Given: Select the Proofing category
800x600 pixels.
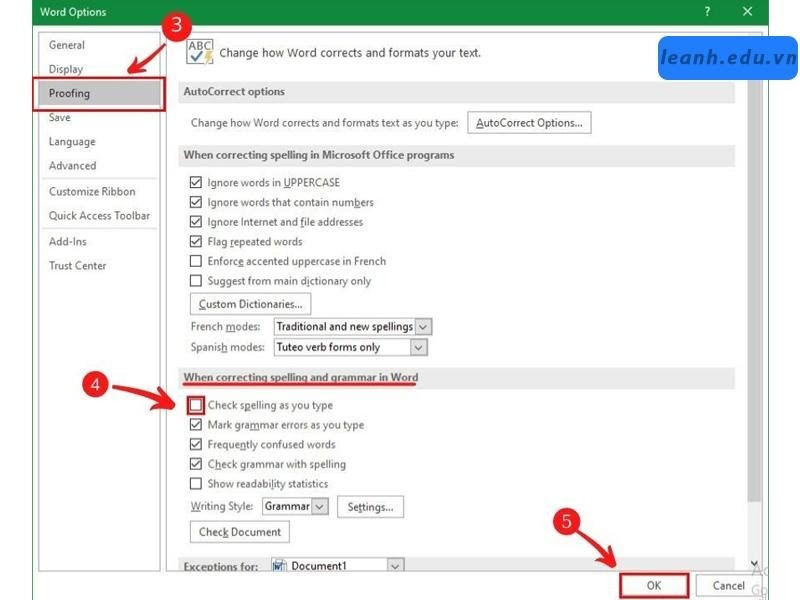Looking at the screenshot, I should [x=99, y=93].
